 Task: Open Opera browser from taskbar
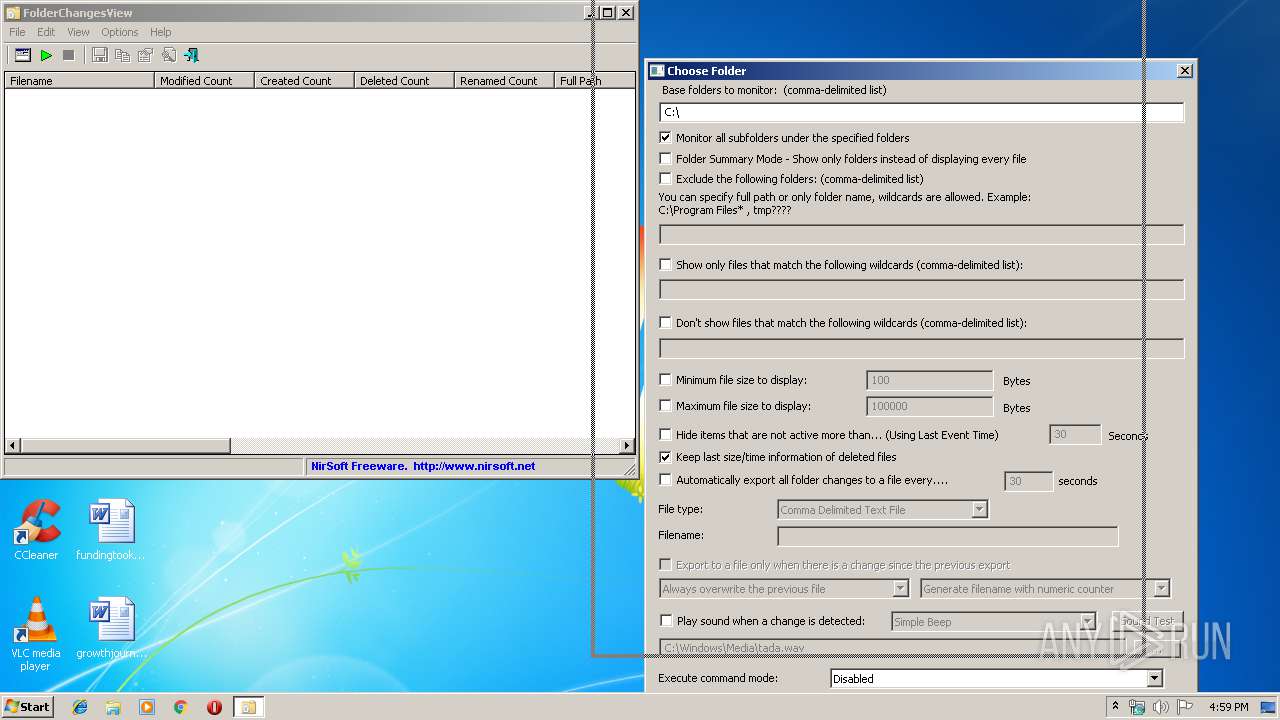click(214, 707)
